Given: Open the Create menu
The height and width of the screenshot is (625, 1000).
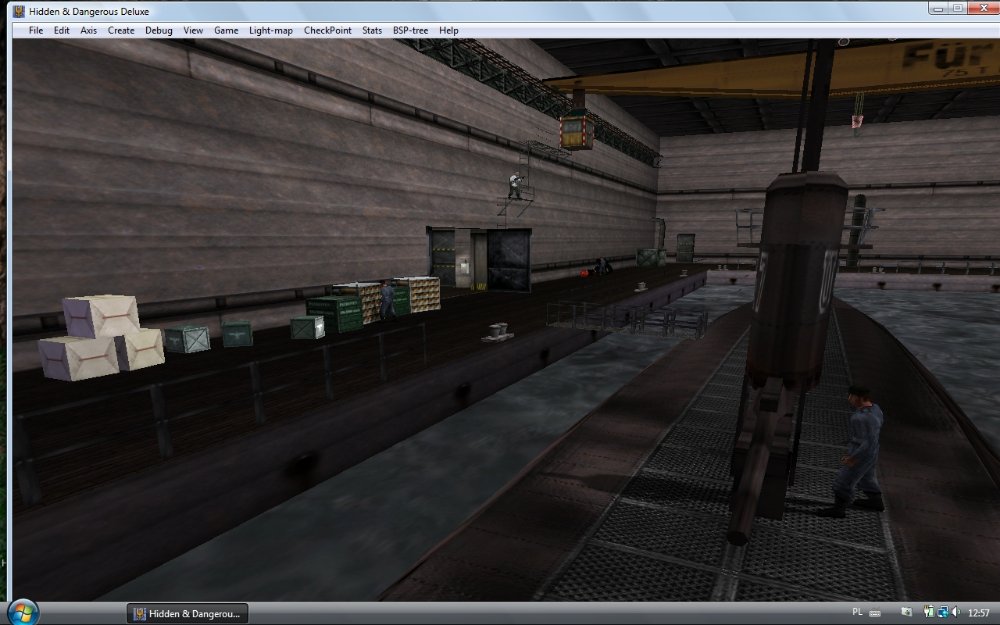Looking at the screenshot, I should 121,30.
